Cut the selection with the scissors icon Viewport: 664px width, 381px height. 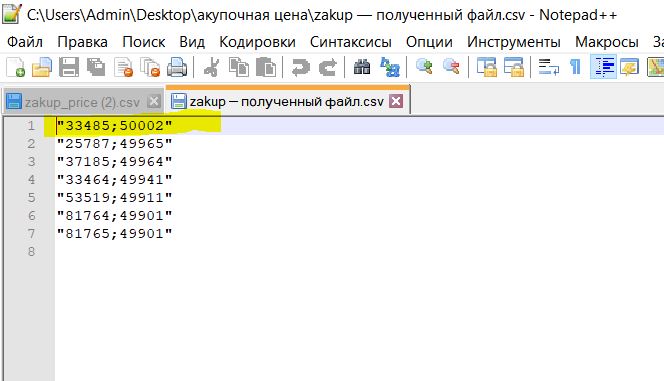click(x=212, y=67)
